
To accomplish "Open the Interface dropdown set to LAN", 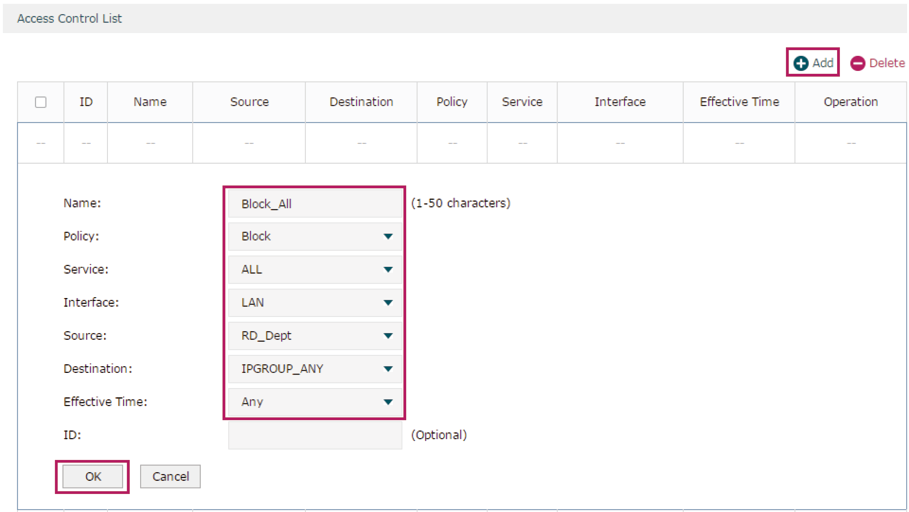I will tap(315, 303).
